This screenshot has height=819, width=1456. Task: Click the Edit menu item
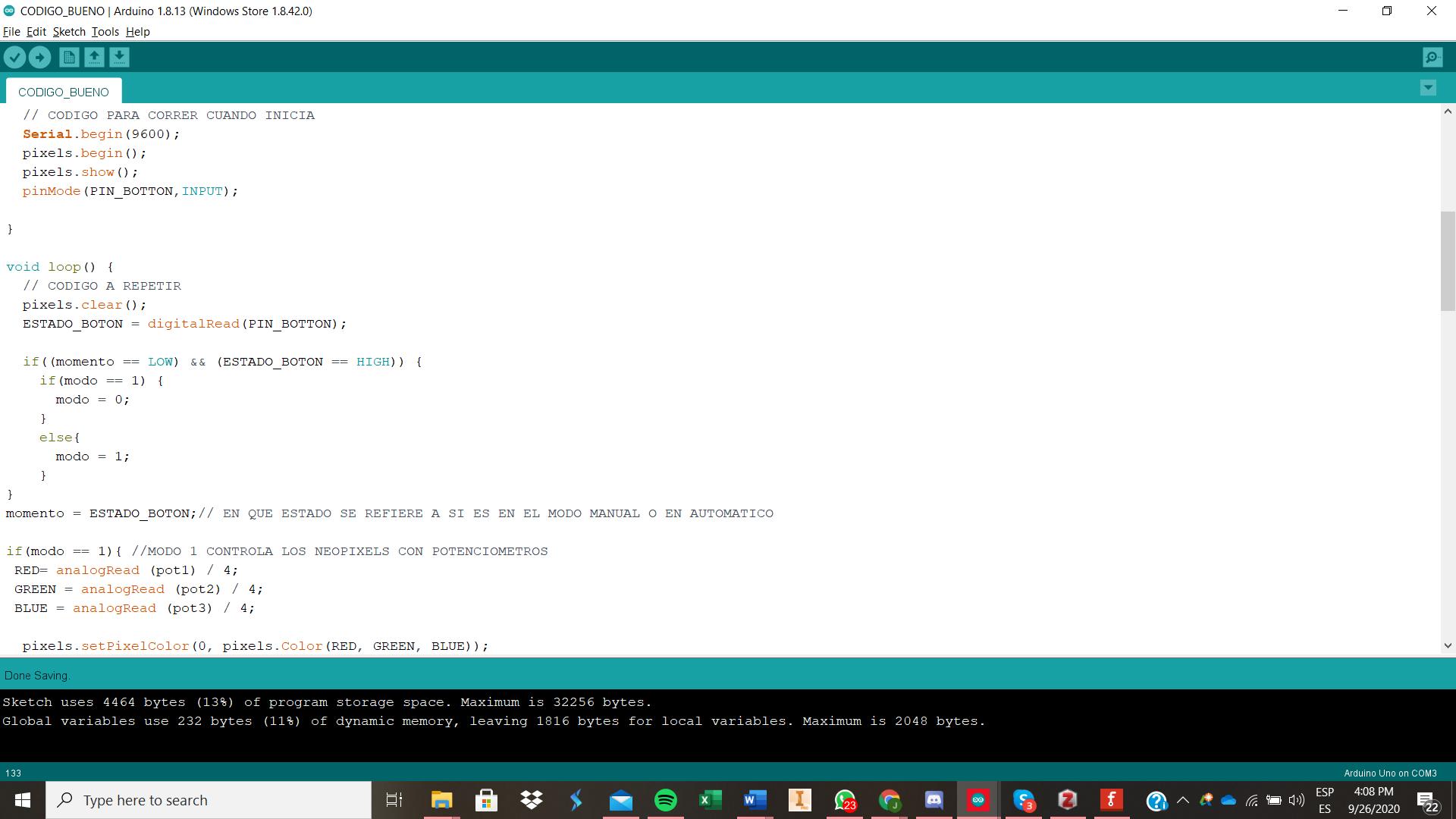click(x=34, y=31)
